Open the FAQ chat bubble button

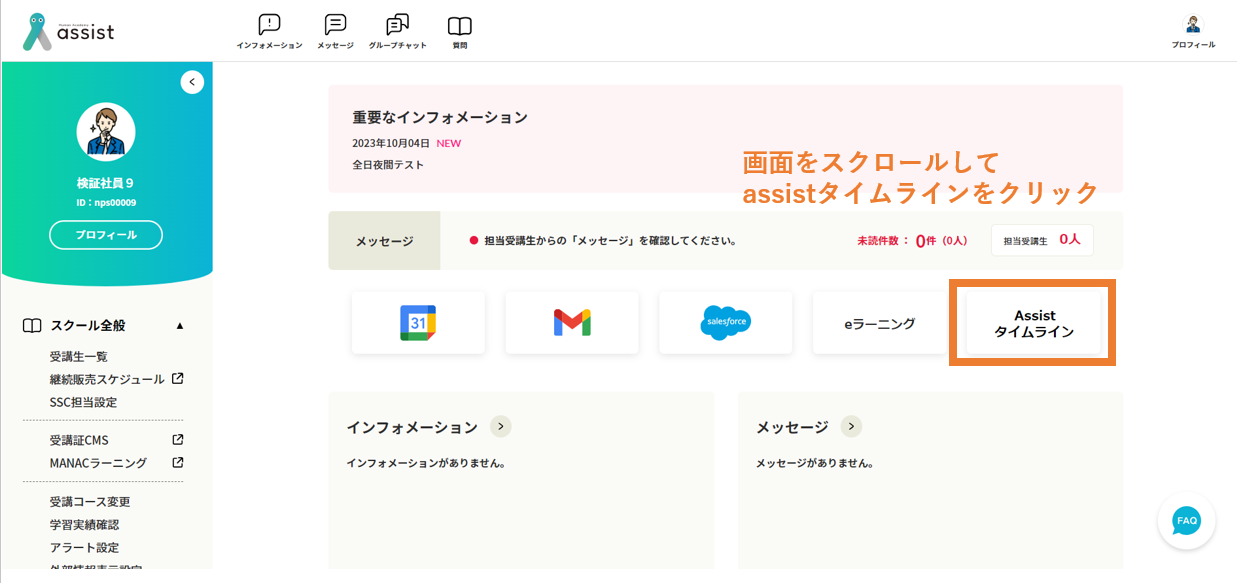[1186, 521]
